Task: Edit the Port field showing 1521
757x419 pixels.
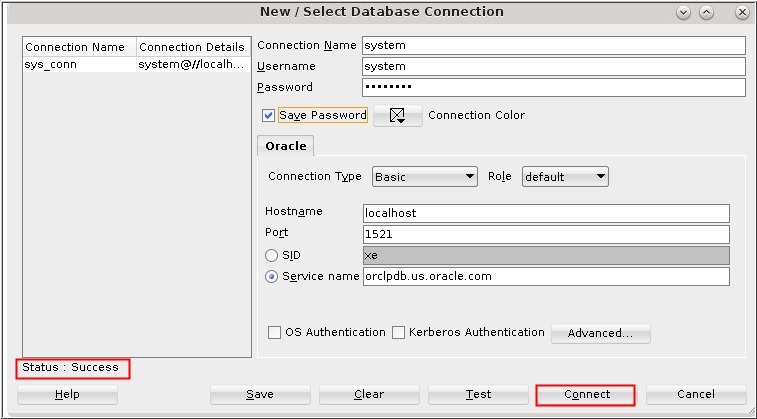Action: point(546,235)
